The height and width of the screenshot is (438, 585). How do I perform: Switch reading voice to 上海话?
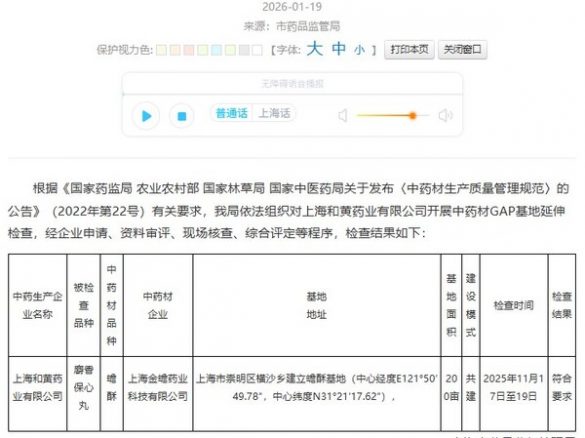(x=274, y=113)
